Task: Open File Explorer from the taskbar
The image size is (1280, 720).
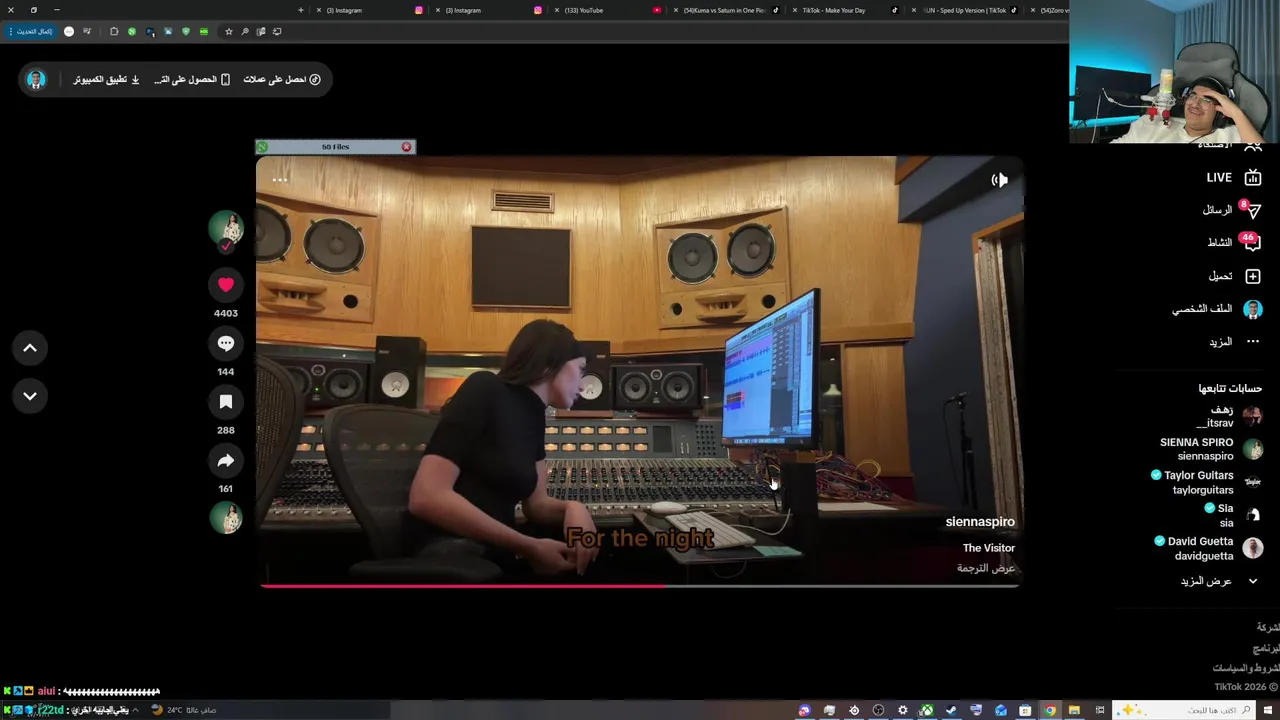Action: pyautogui.click(x=1074, y=710)
